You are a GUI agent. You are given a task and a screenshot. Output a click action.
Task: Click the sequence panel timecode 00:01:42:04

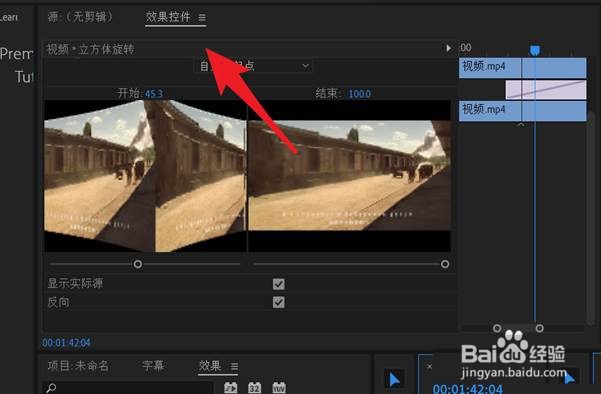(x=468, y=389)
